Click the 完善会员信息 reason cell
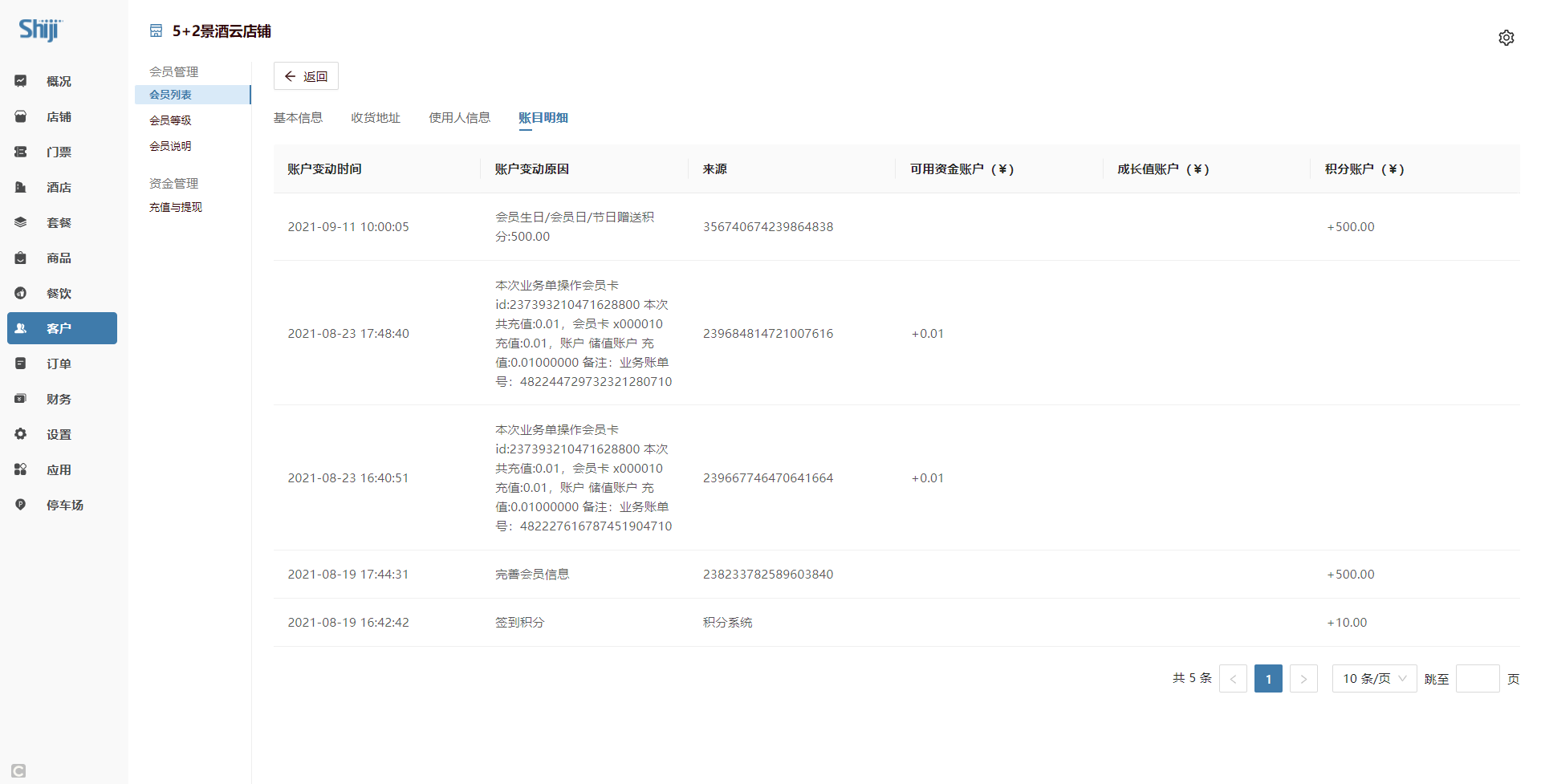The height and width of the screenshot is (784, 1541). (532, 575)
